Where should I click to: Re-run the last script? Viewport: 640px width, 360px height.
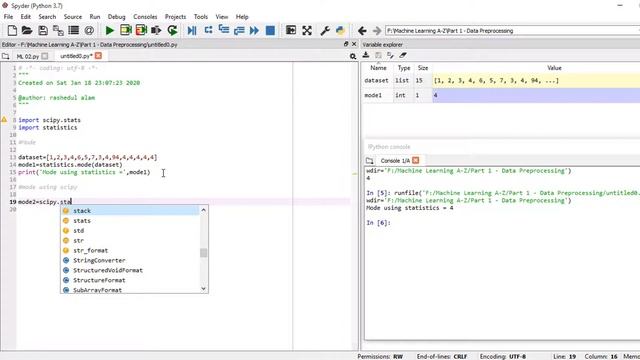pos(172,31)
